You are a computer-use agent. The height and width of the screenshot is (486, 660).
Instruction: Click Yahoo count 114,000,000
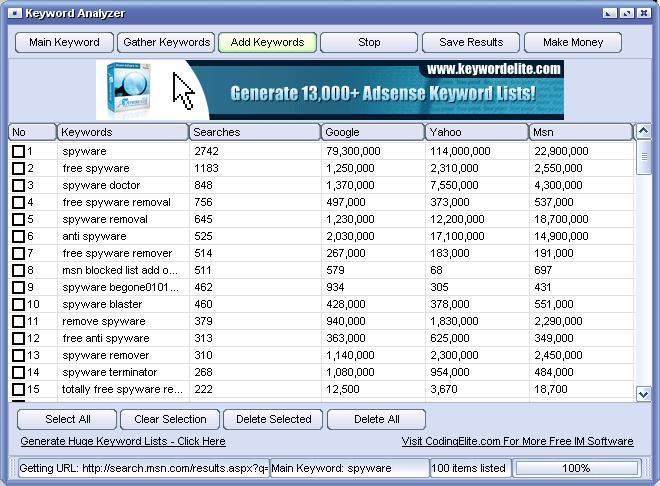460,151
